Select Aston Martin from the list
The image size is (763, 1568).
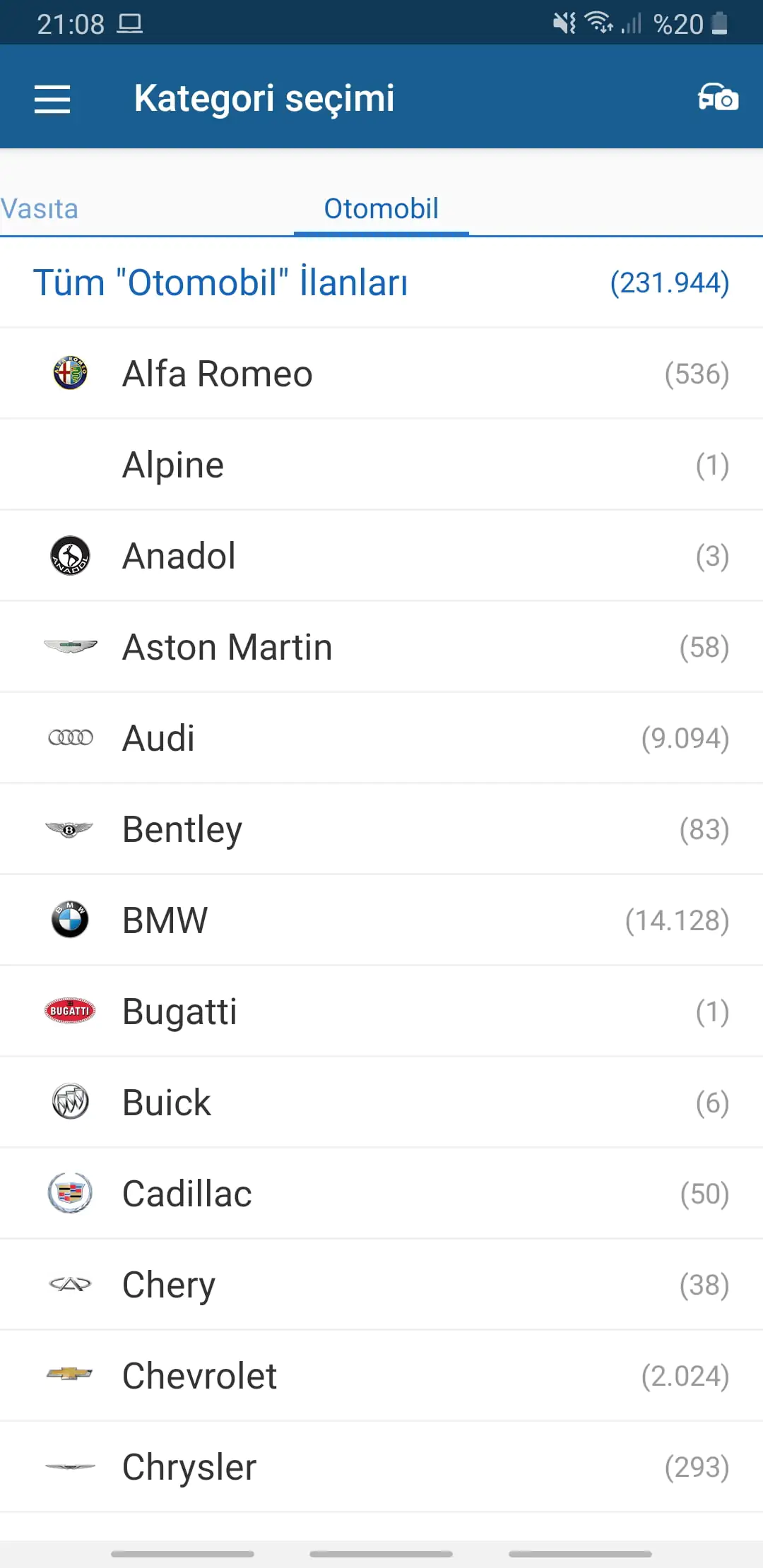[227, 647]
